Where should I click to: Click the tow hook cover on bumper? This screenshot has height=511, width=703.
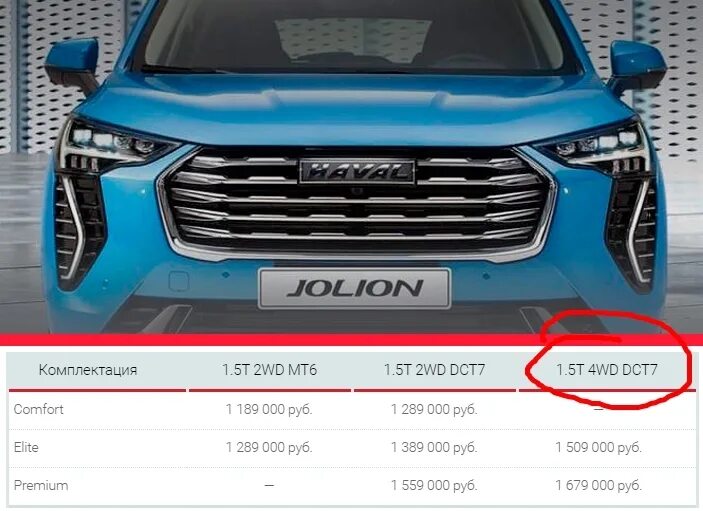coord(178,282)
